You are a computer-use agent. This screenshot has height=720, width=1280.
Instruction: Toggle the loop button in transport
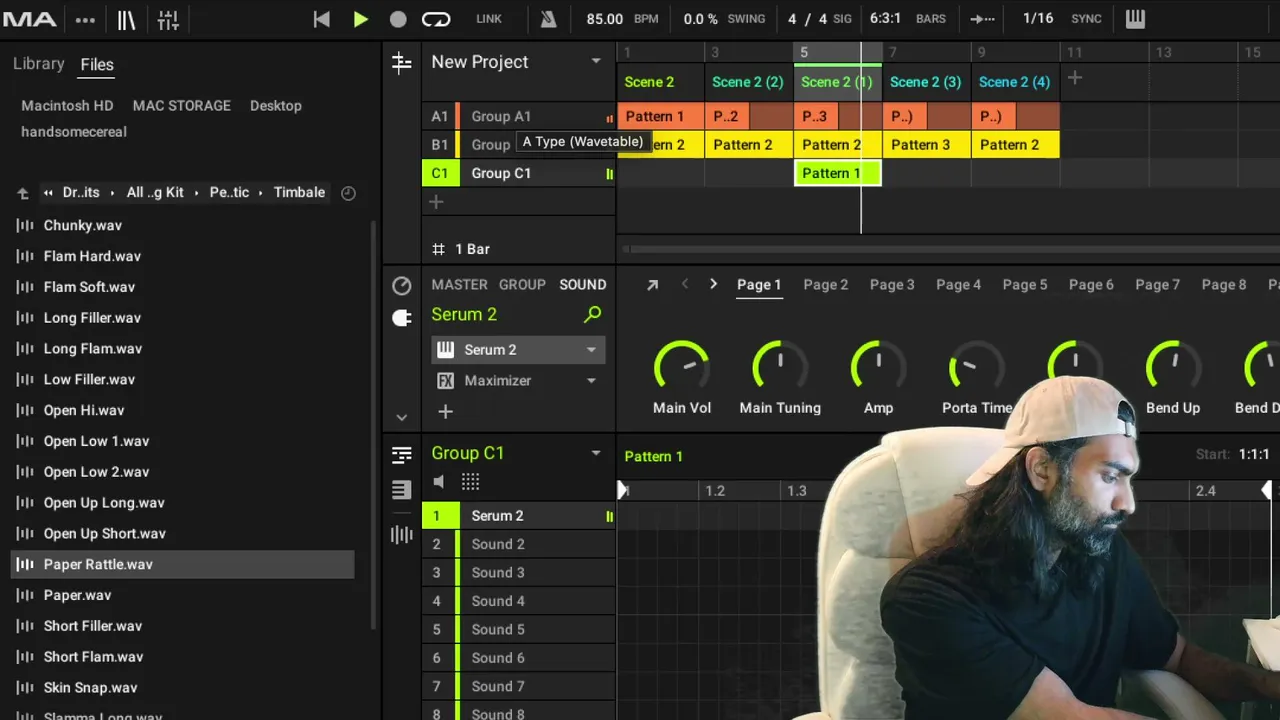(x=436, y=19)
